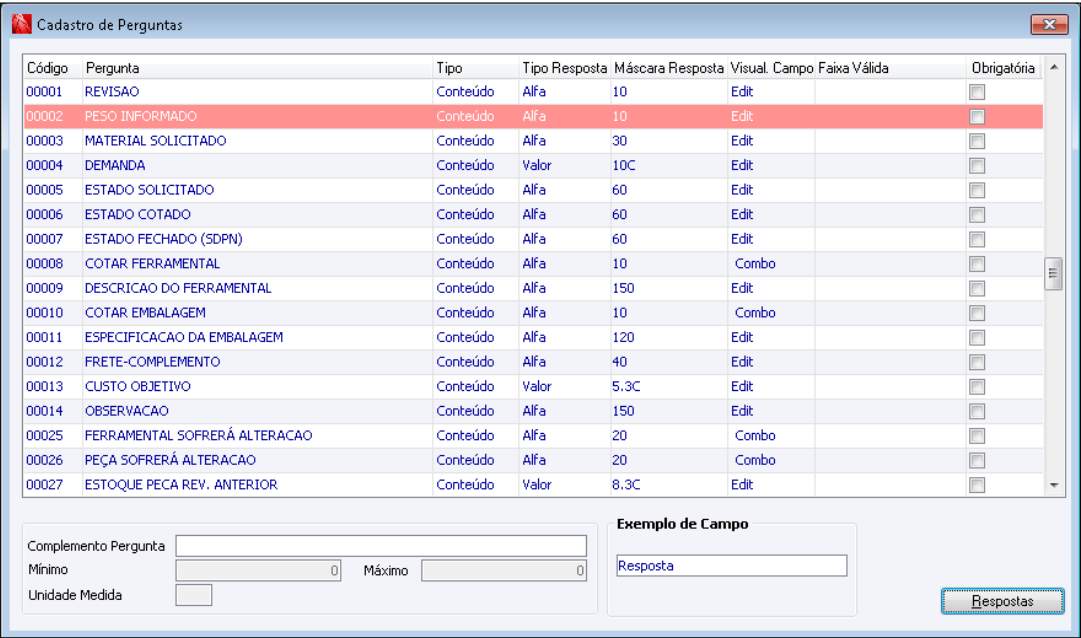Screen dimensions: 1081x638
Task: Tick Obrigatória for ESTOQUE PECA REV. ANTERIOR
Action: coord(977,485)
